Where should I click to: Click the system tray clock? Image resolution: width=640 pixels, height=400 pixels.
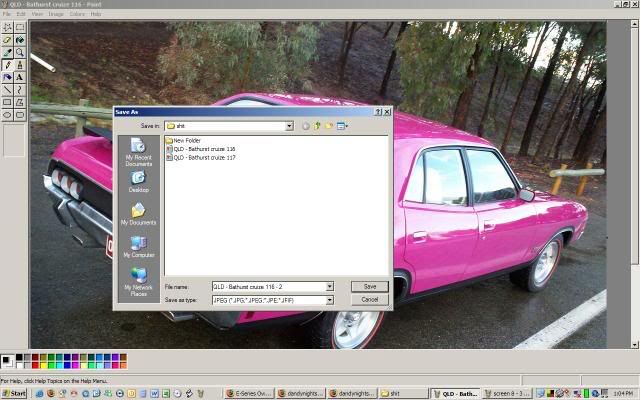pyautogui.click(x=623, y=393)
